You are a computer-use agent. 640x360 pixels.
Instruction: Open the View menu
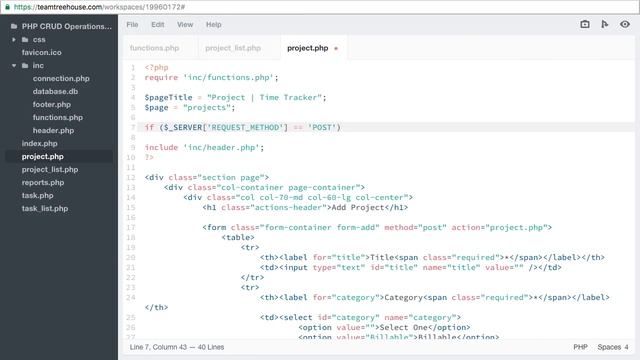click(x=185, y=24)
